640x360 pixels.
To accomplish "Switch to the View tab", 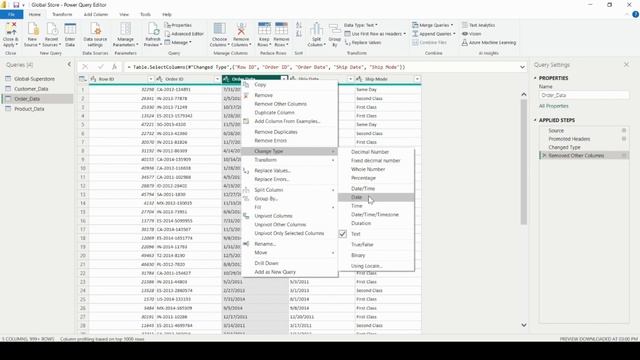I will [124, 14].
